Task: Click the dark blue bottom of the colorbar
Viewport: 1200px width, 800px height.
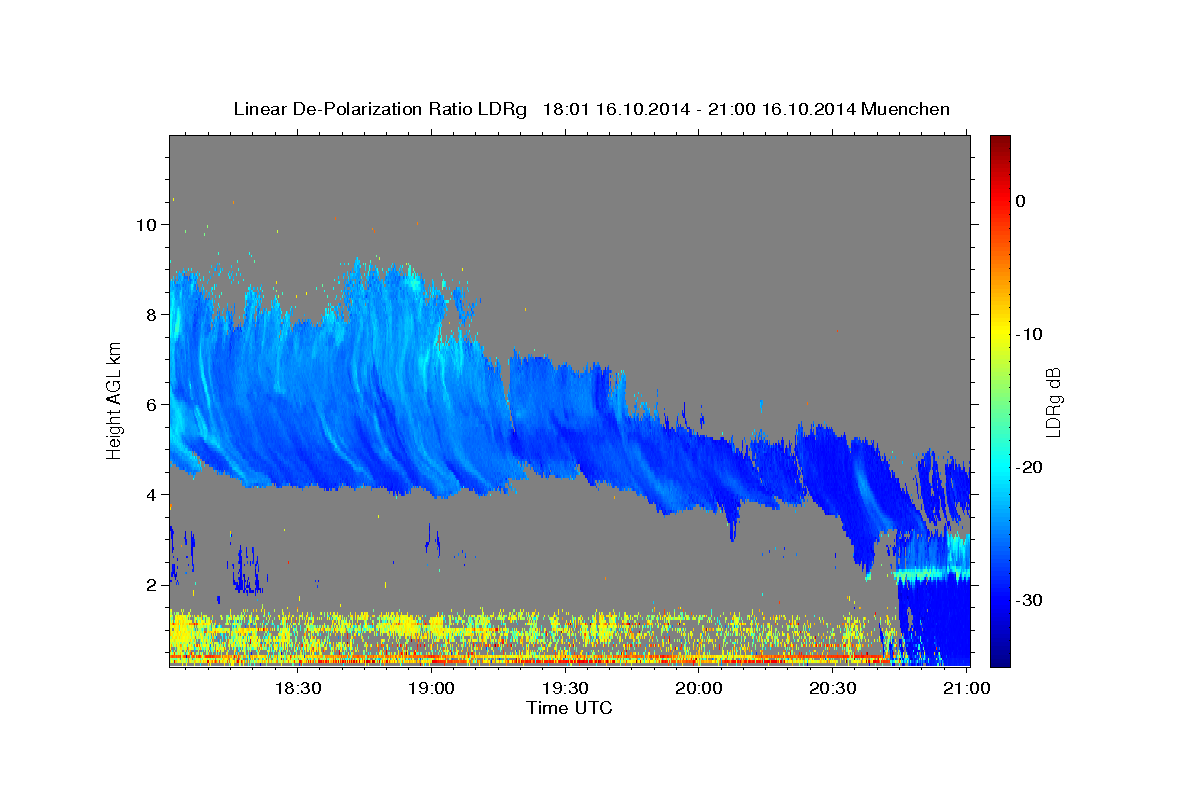Action: tap(1000, 657)
